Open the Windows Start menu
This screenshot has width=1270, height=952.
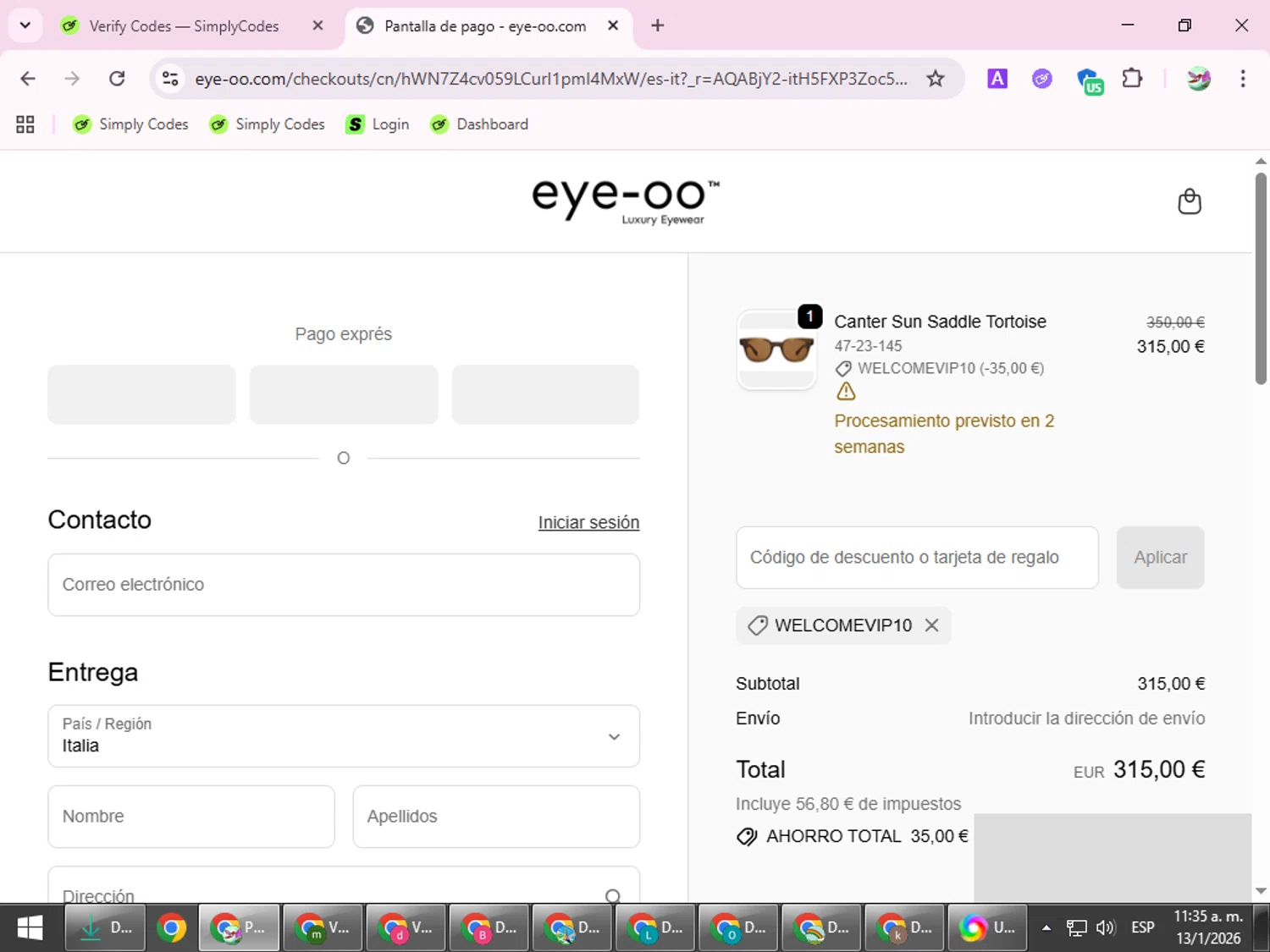30,928
